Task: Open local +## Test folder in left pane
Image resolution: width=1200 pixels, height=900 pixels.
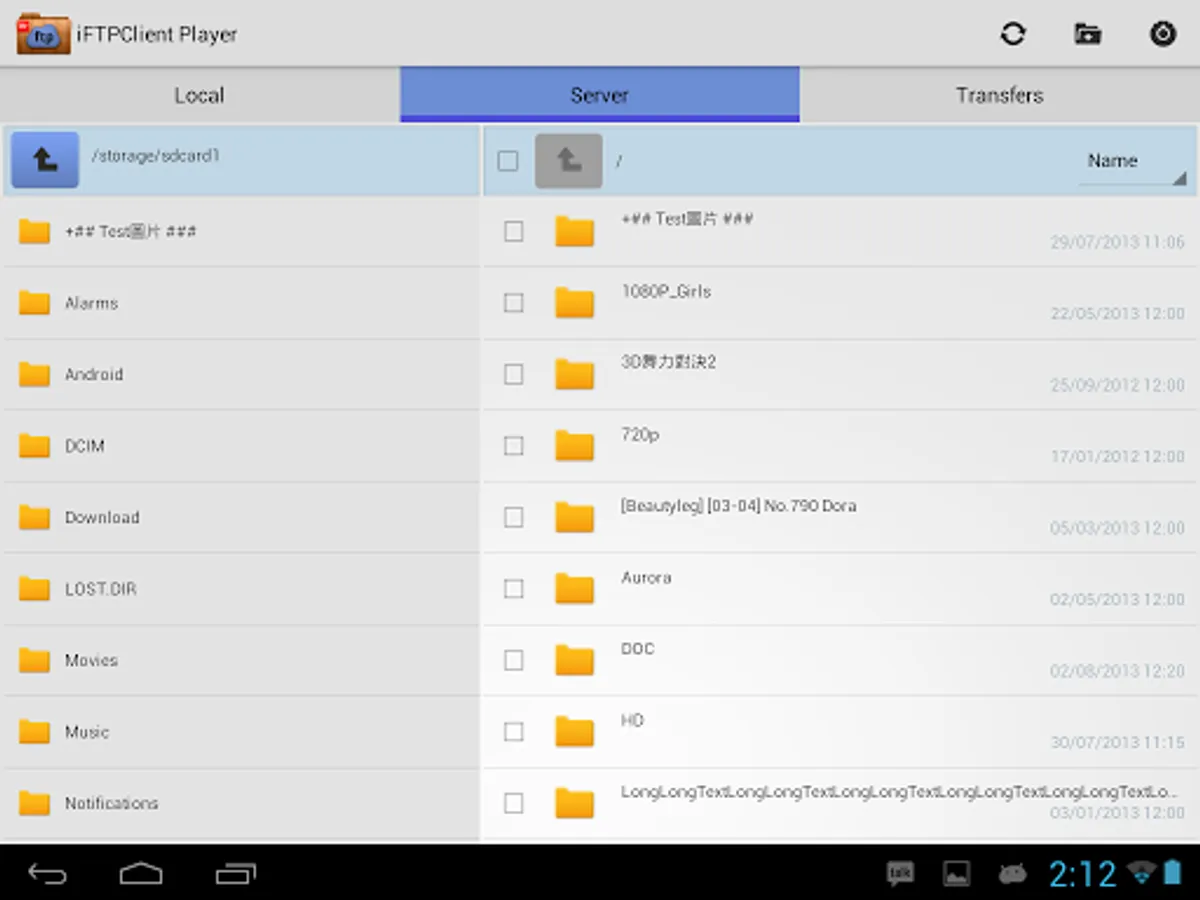Action: pos(131,231)
